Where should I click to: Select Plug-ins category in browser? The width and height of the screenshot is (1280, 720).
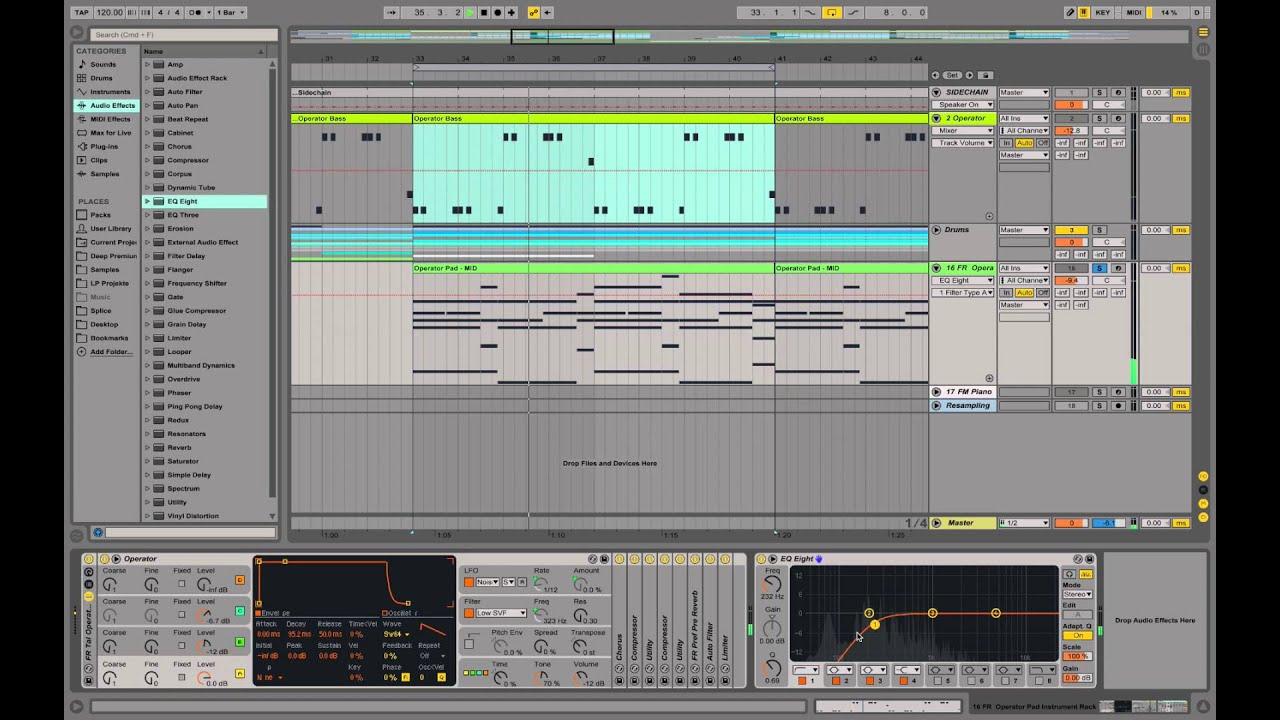103,146
